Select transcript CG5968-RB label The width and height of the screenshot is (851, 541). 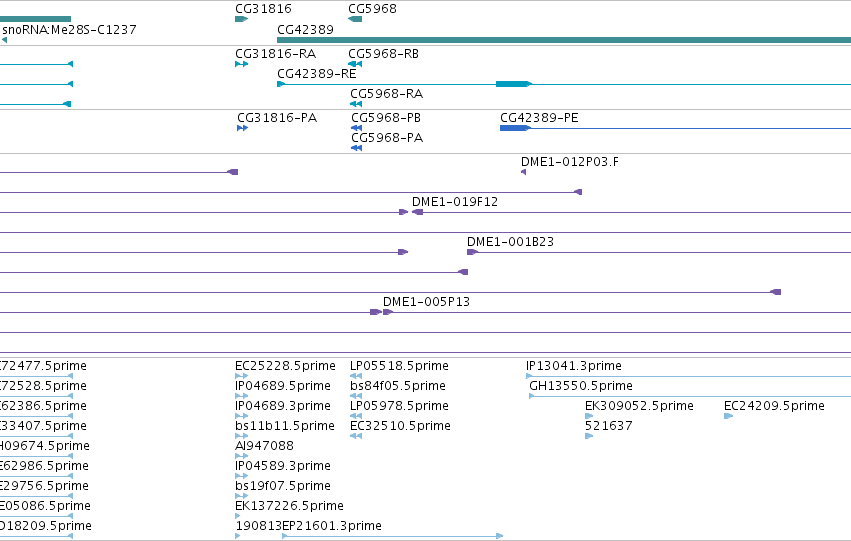(383, 54)
